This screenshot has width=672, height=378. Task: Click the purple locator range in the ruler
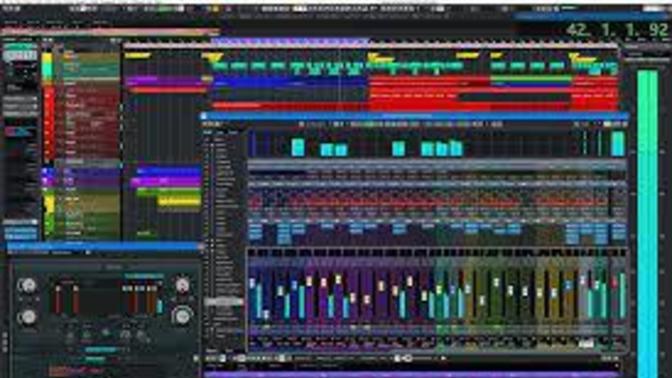click(x=290, y=42)
